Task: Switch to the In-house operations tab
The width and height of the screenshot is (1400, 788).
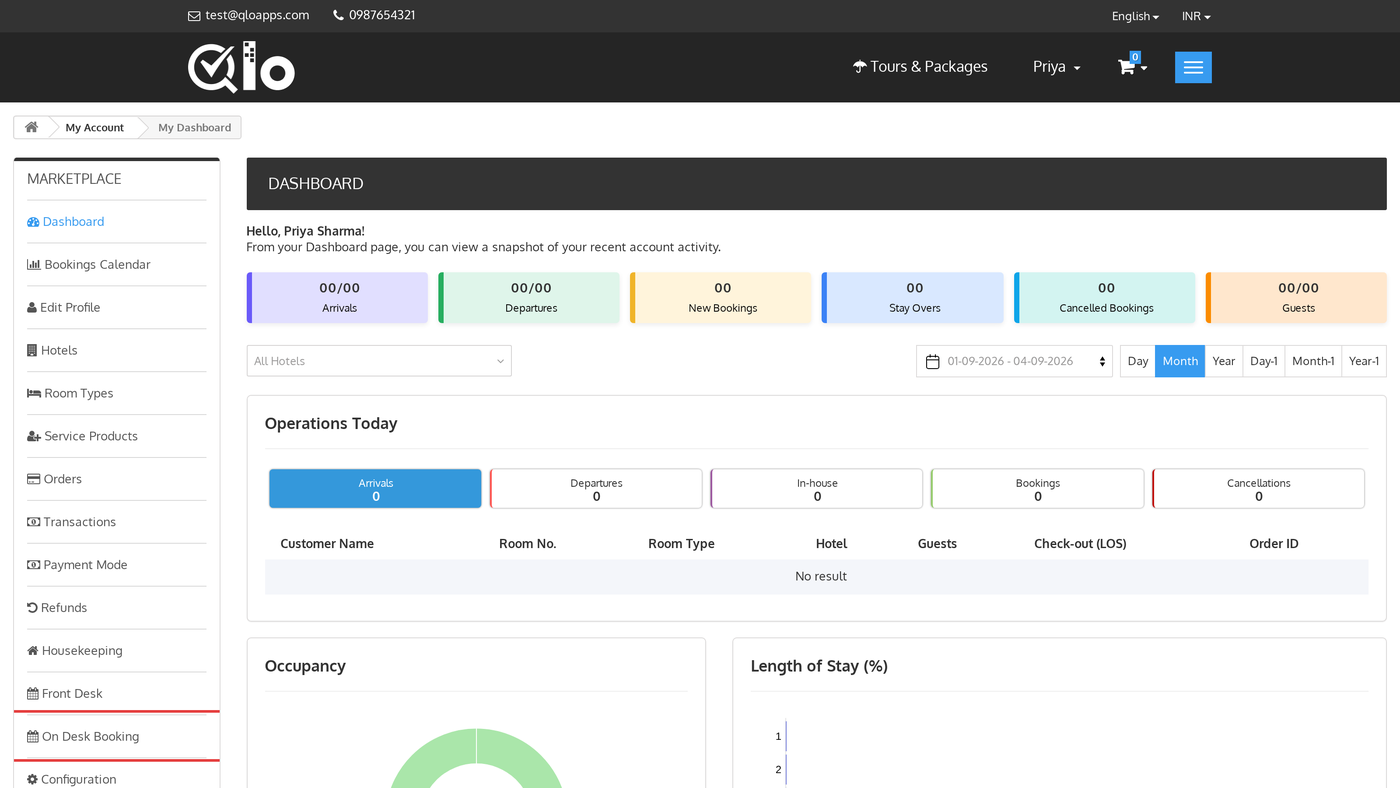Action: tap(817, 489)
